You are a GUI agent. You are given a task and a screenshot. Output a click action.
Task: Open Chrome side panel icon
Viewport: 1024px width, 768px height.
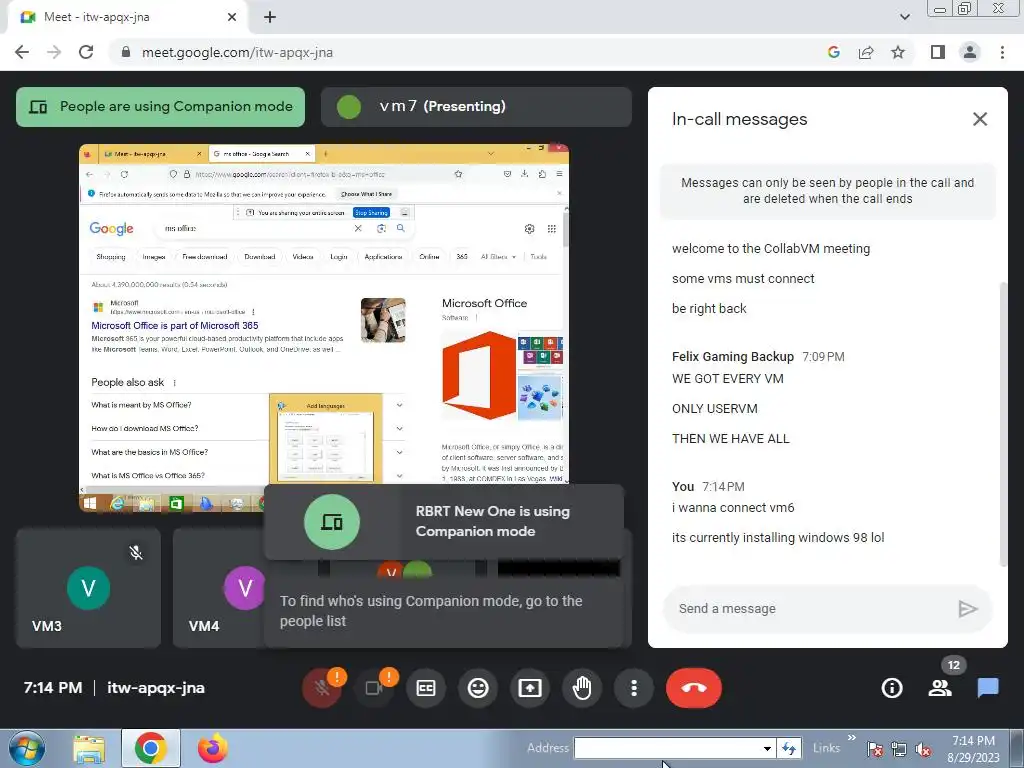pos(938,52)
